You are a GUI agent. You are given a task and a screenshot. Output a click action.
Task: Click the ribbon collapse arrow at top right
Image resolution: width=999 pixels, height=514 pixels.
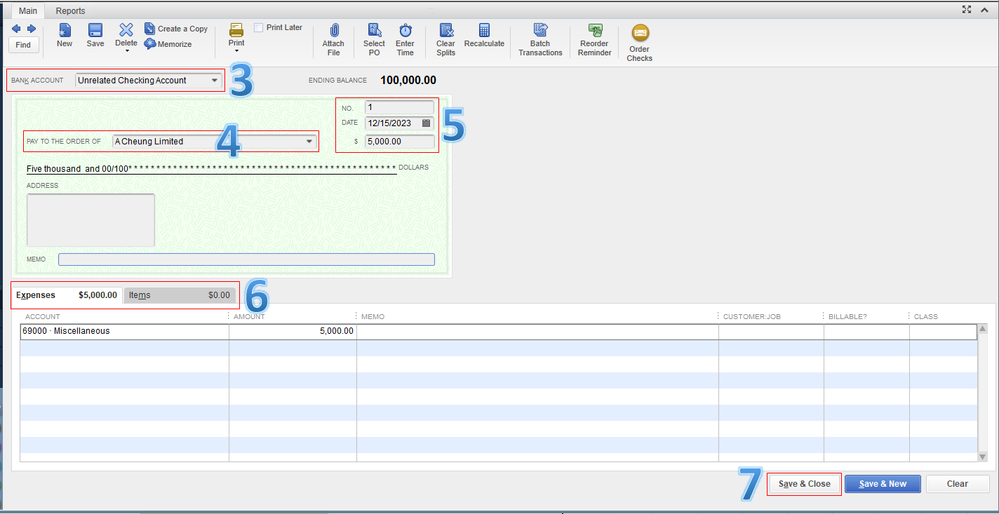(x=984, y=9)
